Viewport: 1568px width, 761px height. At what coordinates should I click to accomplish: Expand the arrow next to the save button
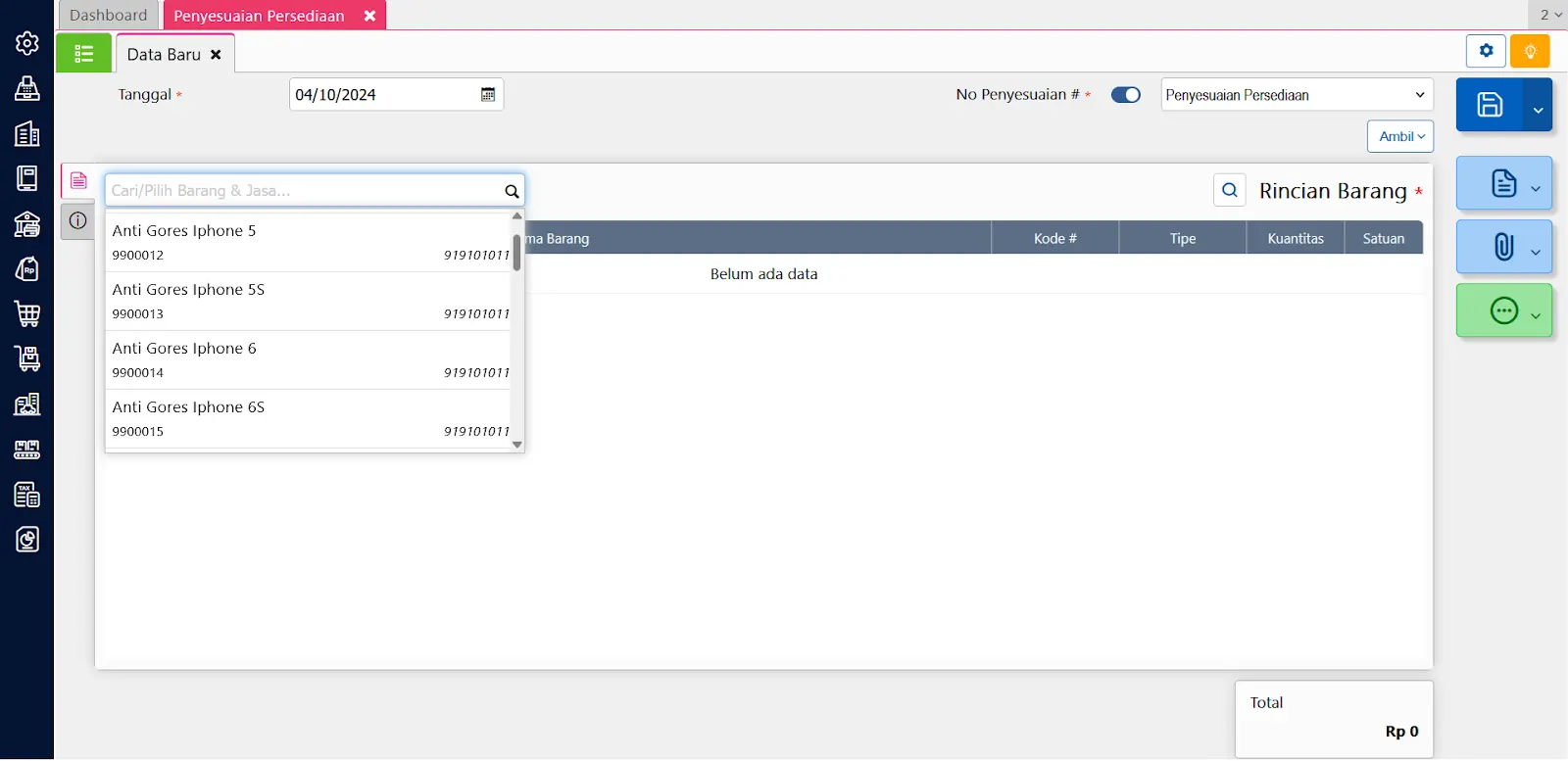tap(1538, 110)
